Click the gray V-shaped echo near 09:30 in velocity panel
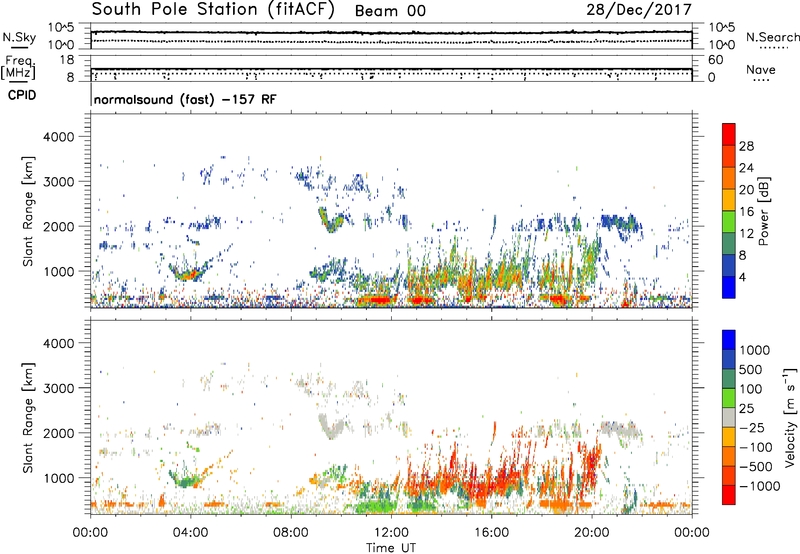 (332, 427)
